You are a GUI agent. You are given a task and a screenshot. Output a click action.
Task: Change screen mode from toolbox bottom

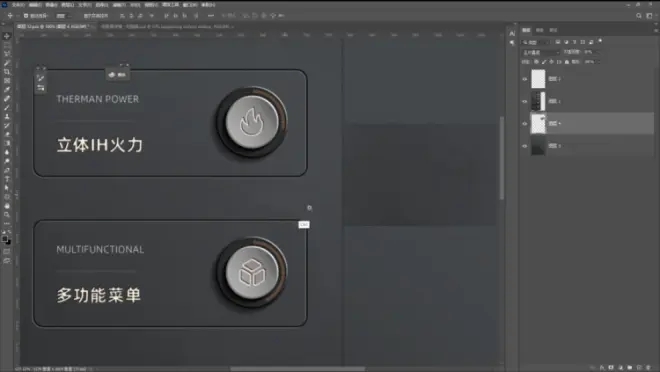click(7, 261)
